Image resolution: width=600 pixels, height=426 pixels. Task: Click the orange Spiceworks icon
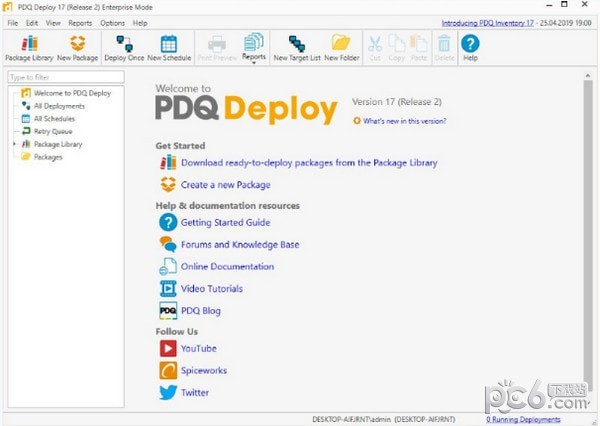click(x=168, y=371)
